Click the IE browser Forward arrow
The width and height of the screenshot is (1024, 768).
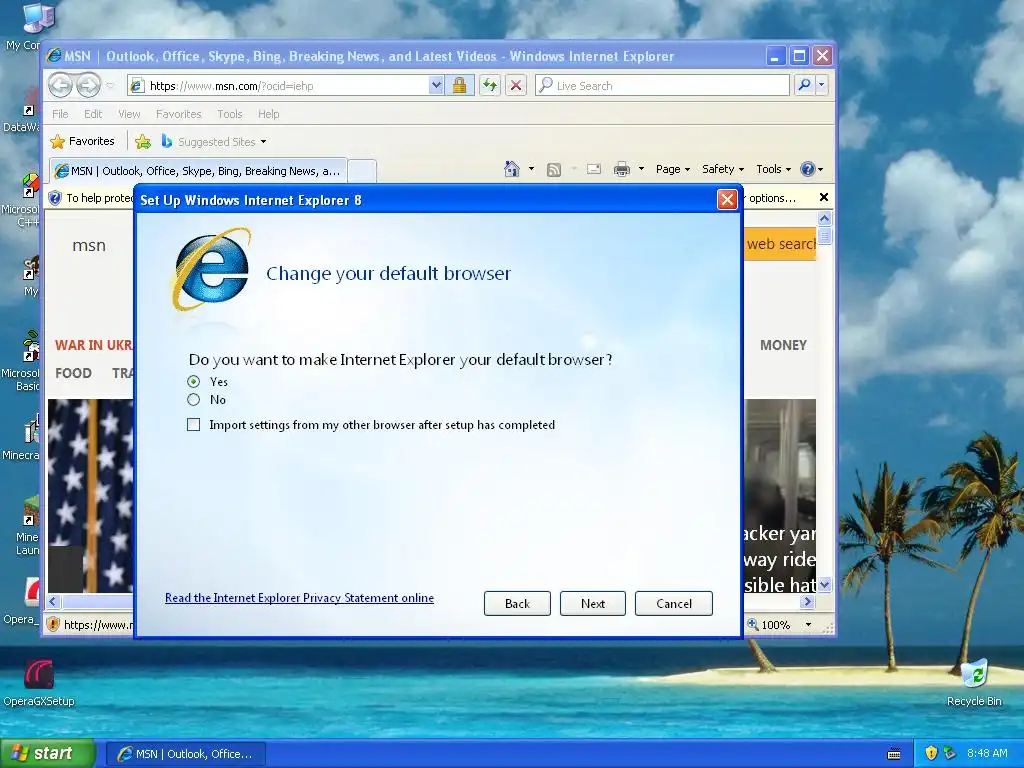pos(88,85)
